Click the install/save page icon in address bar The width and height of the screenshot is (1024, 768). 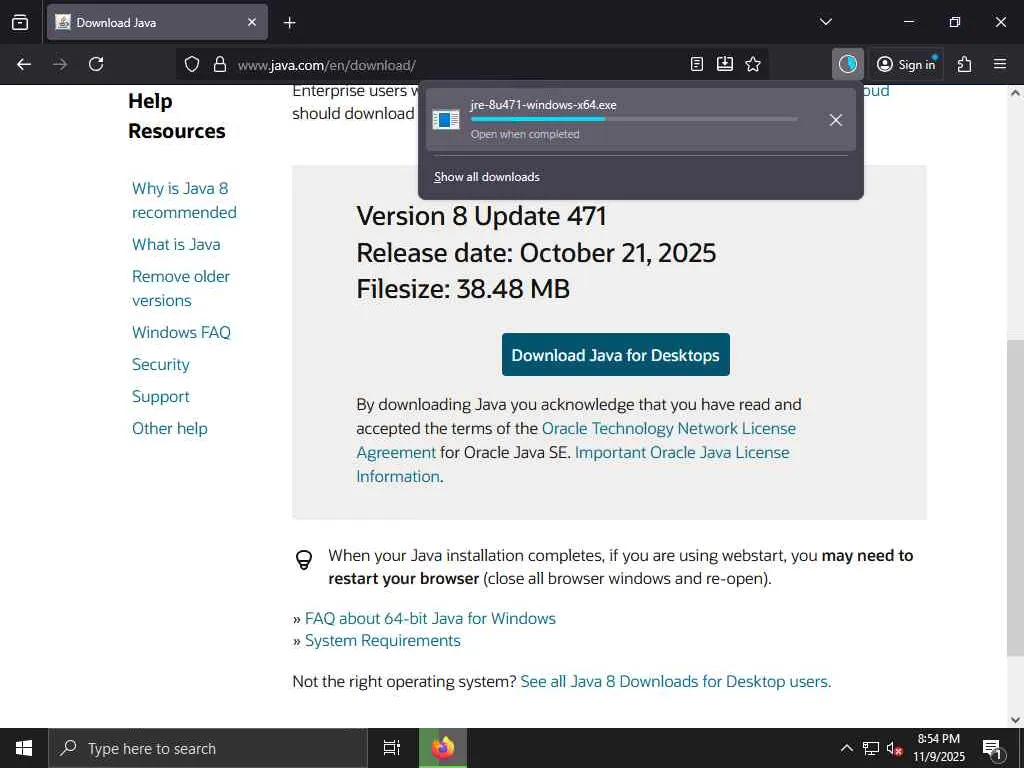725,64
